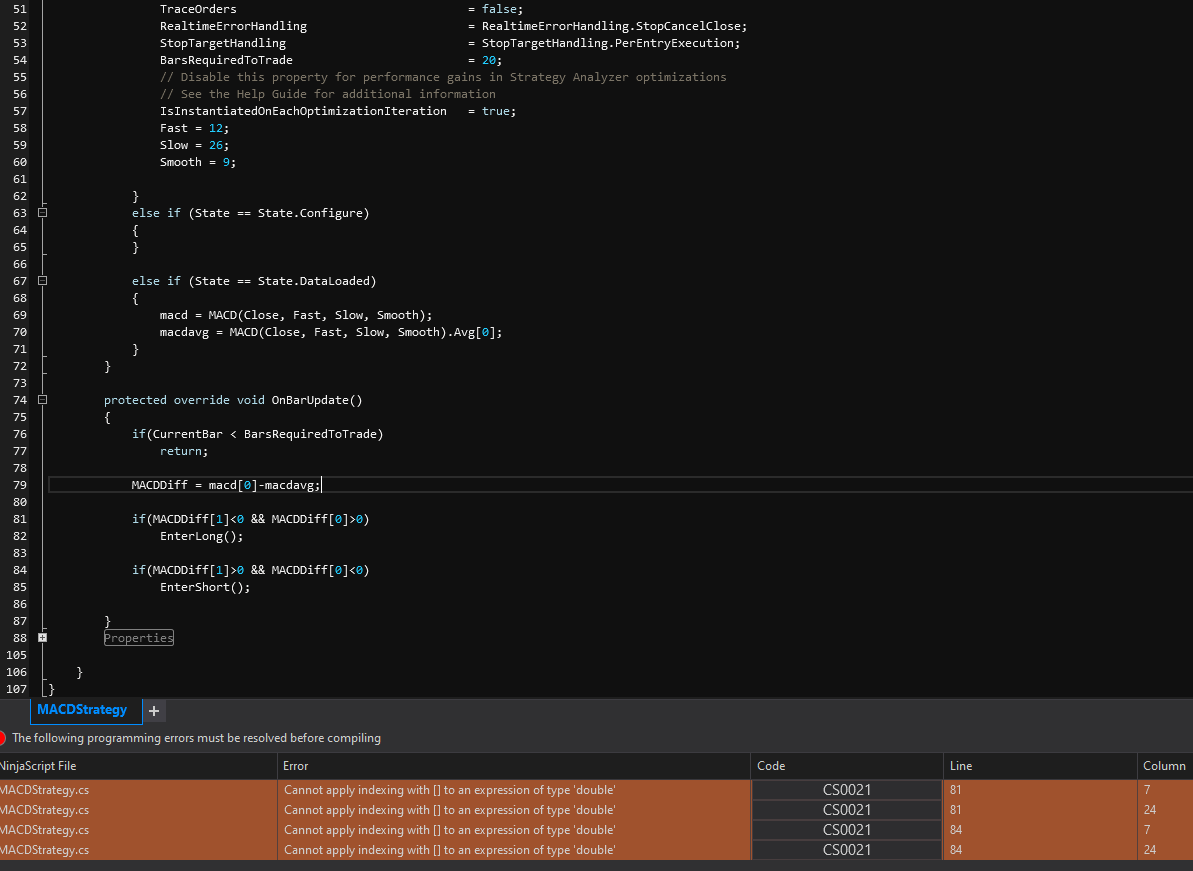1193x871 pixels.
Task: Open a new tab with plus icon
Action: [154, 711]
